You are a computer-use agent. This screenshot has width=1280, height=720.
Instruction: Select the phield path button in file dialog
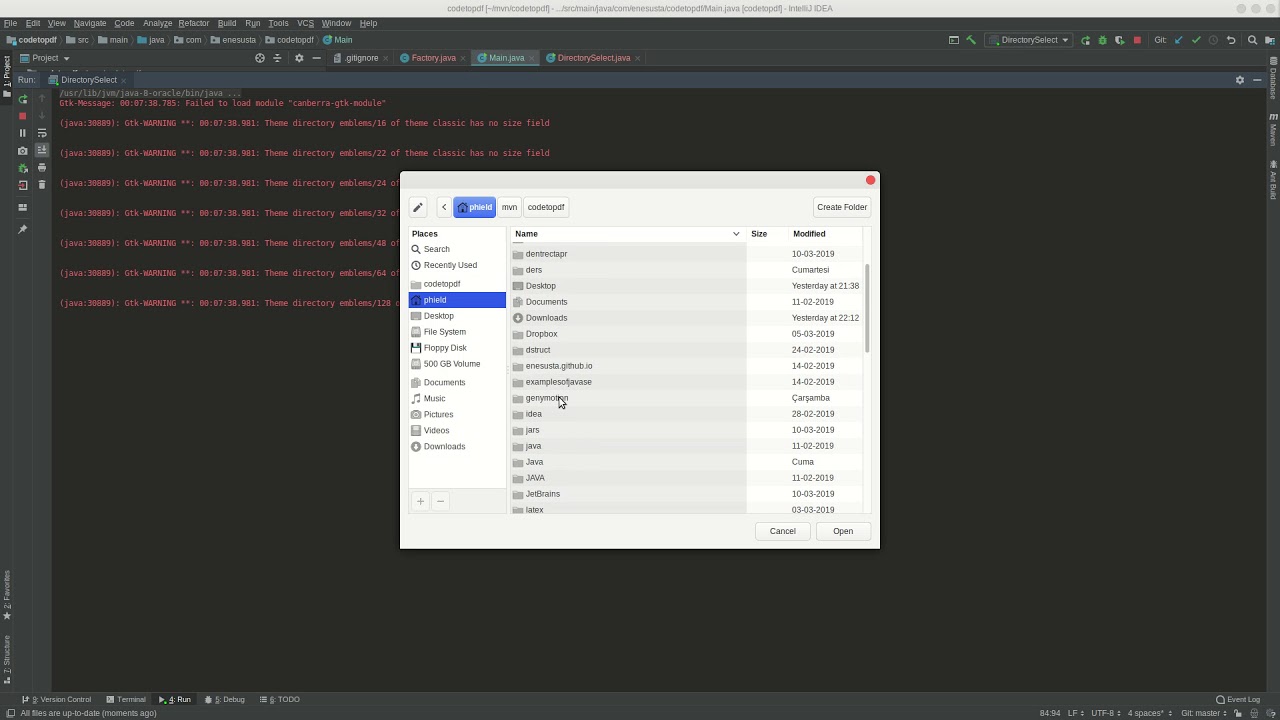click(475, 207)
